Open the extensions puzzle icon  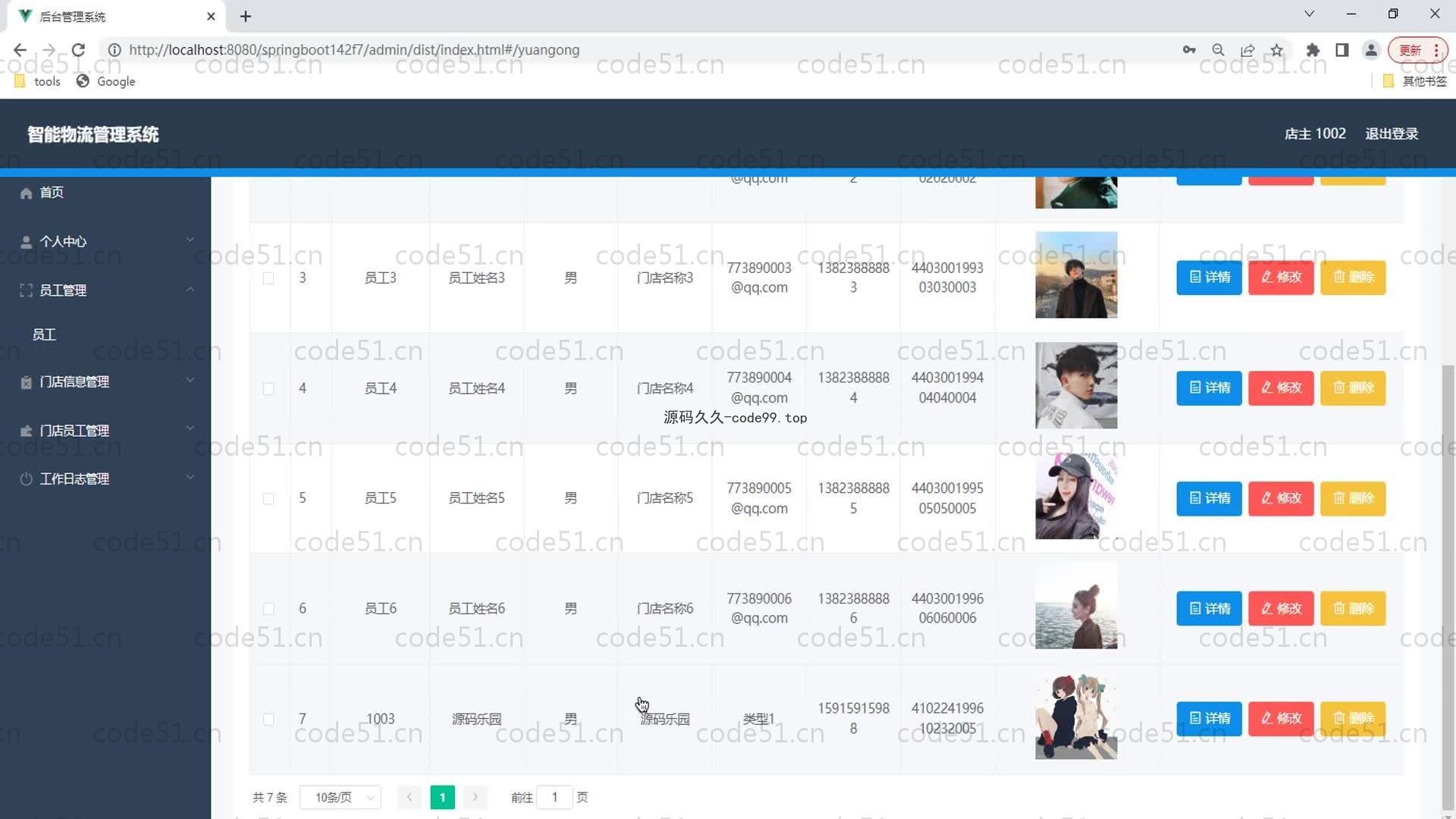tap(1313, 50)
